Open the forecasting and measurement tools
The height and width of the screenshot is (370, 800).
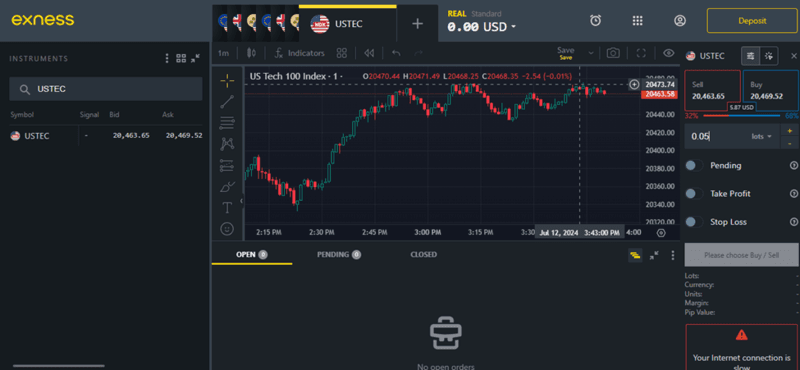pyautogui.click(x=227, y=165)
